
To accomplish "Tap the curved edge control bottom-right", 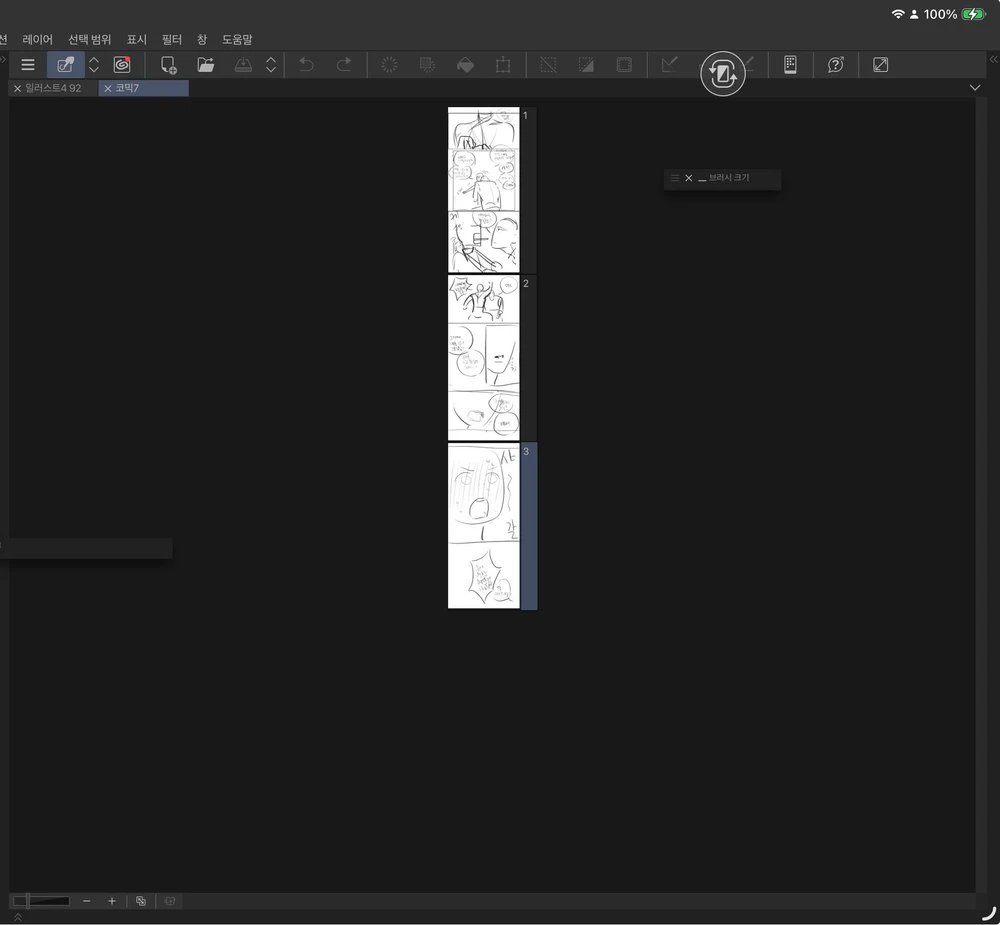I will click(x=989, y=914).
